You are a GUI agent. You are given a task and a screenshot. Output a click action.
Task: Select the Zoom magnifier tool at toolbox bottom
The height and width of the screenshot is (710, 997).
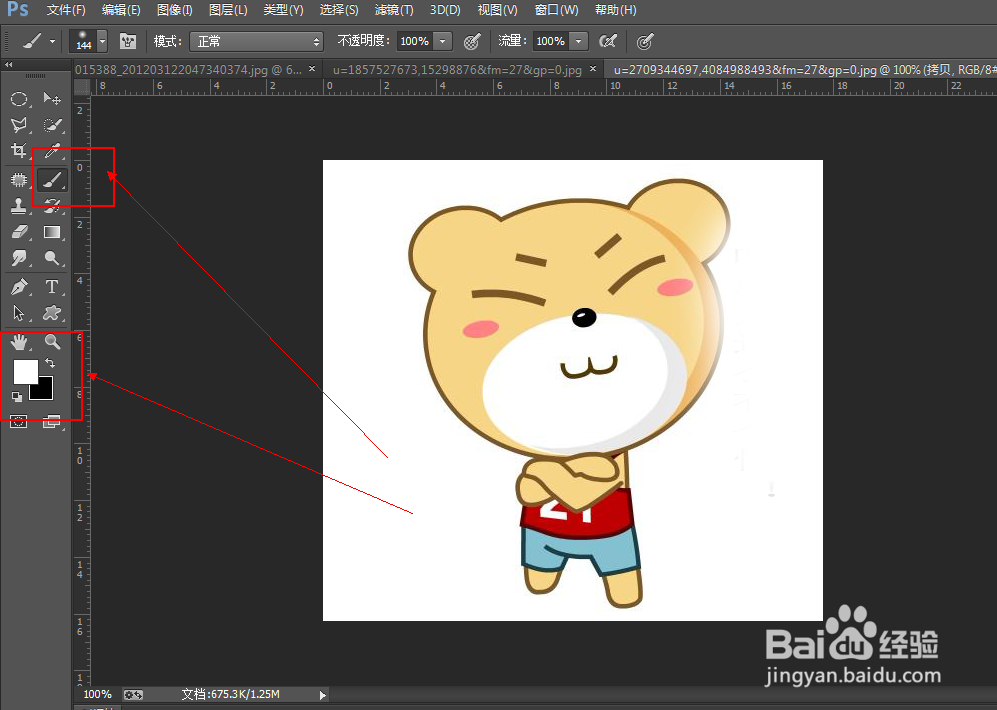click(52, 342)
